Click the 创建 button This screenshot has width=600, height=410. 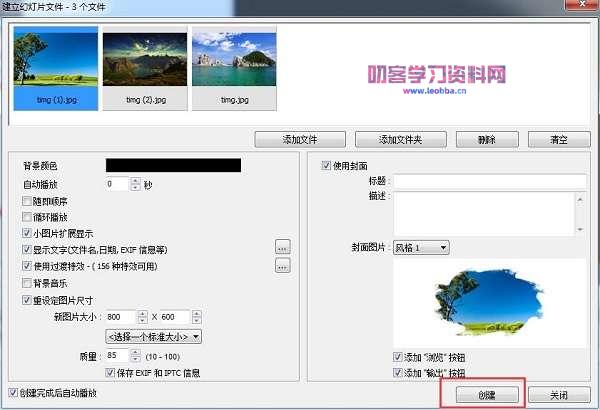pyautogui.click(x=487, y=395)
